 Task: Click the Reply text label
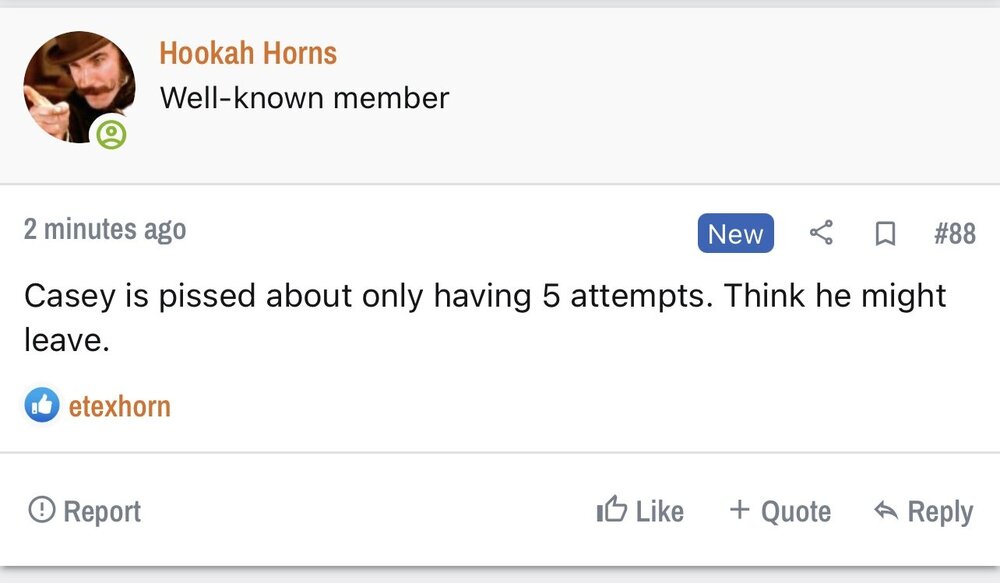point(940,512)
